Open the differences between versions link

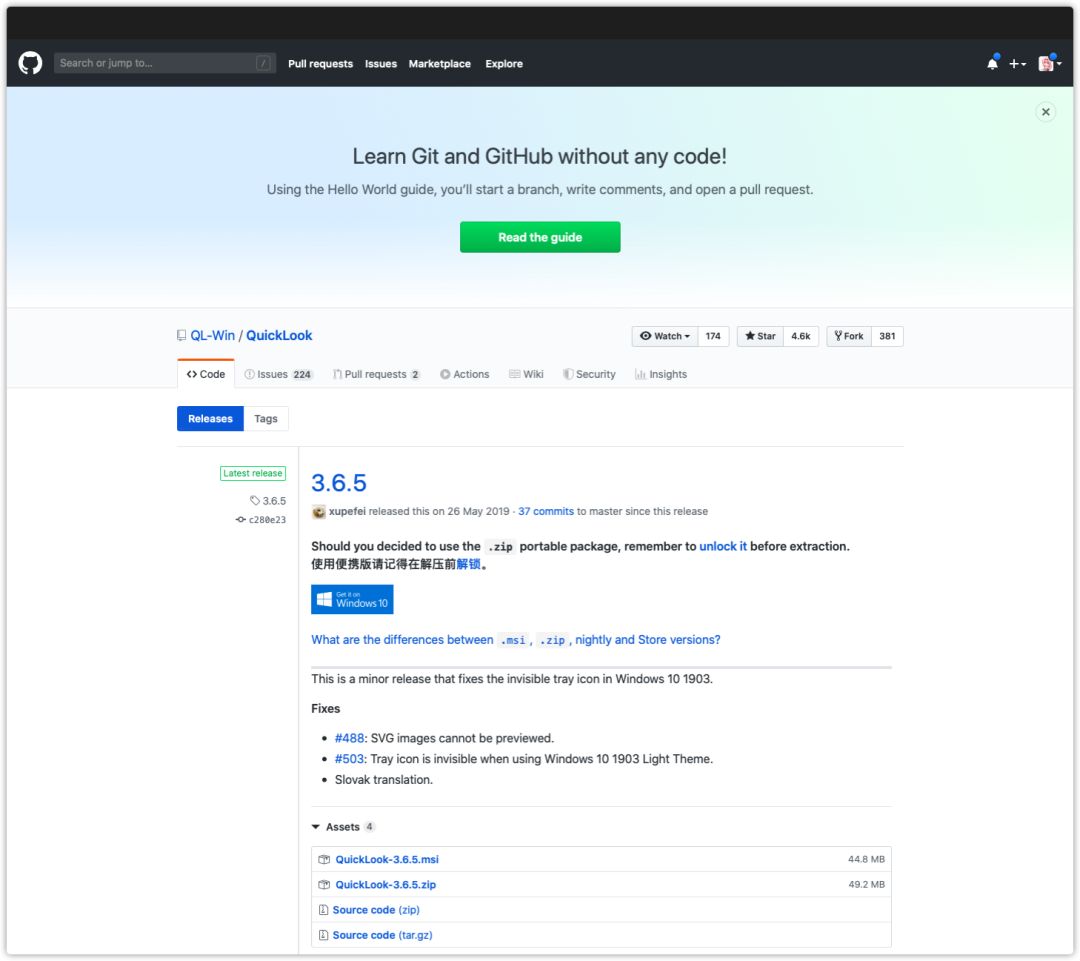(516, 640)
